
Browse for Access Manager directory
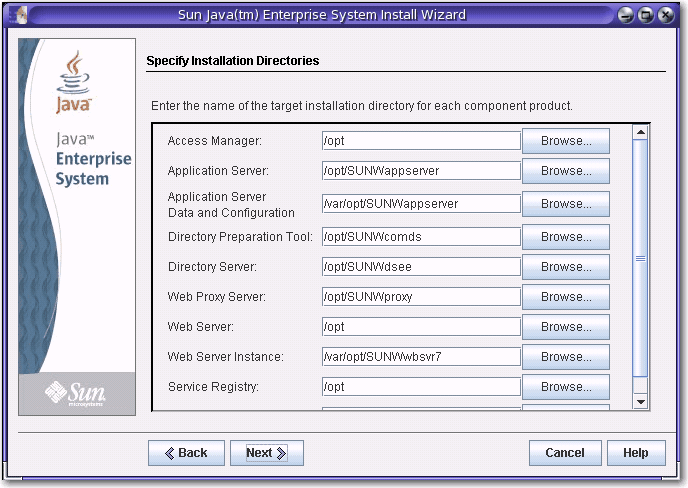point(566,141)
